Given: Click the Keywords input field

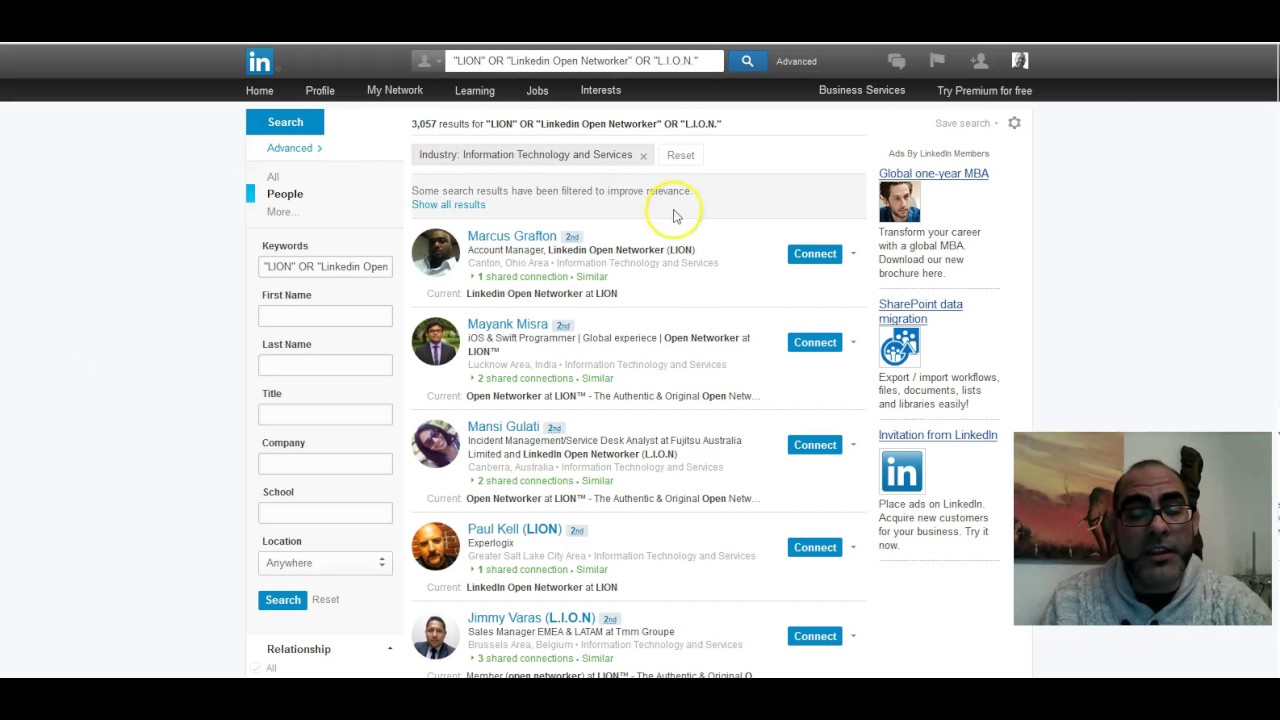Looking at the screenshot, I should click(325, 267).
